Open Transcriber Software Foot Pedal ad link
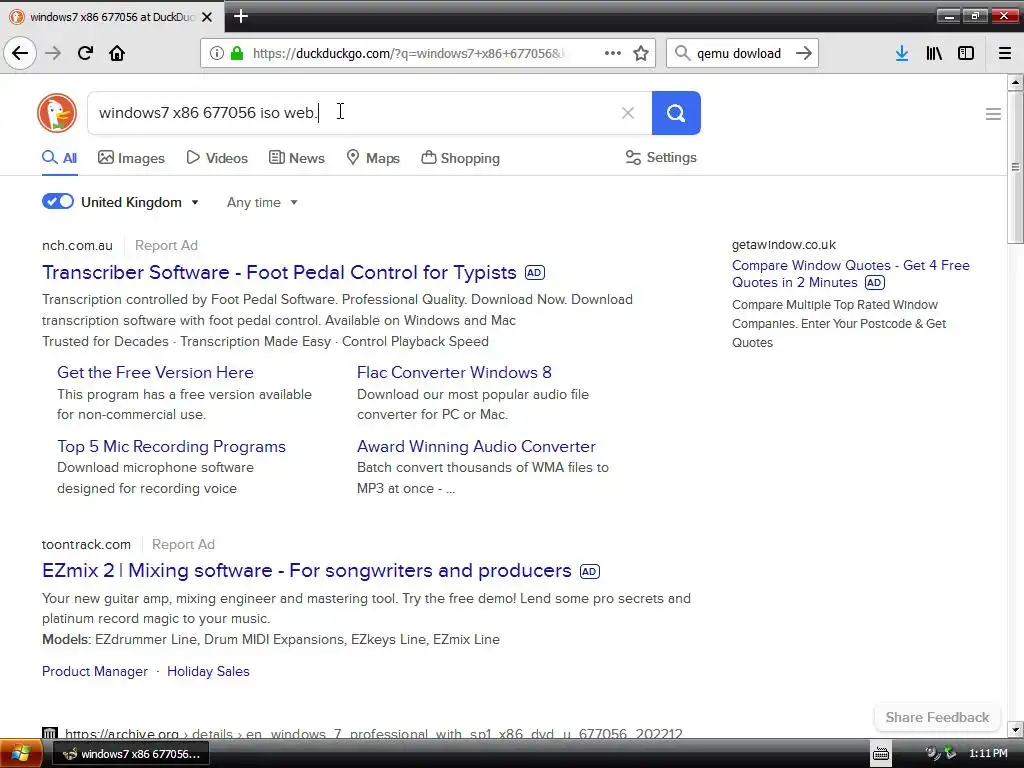The height and width of the screenshot is (768, 1024). coord(279,272)
